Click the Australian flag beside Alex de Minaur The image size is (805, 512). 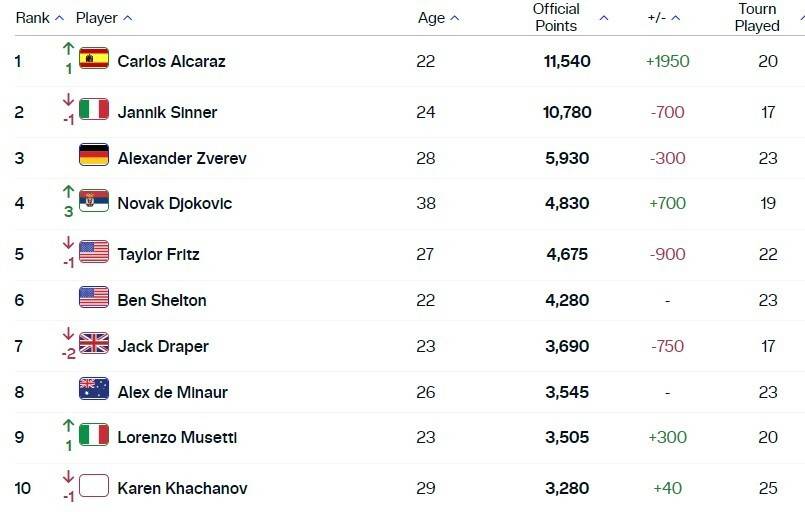click(x=94, y=390)
